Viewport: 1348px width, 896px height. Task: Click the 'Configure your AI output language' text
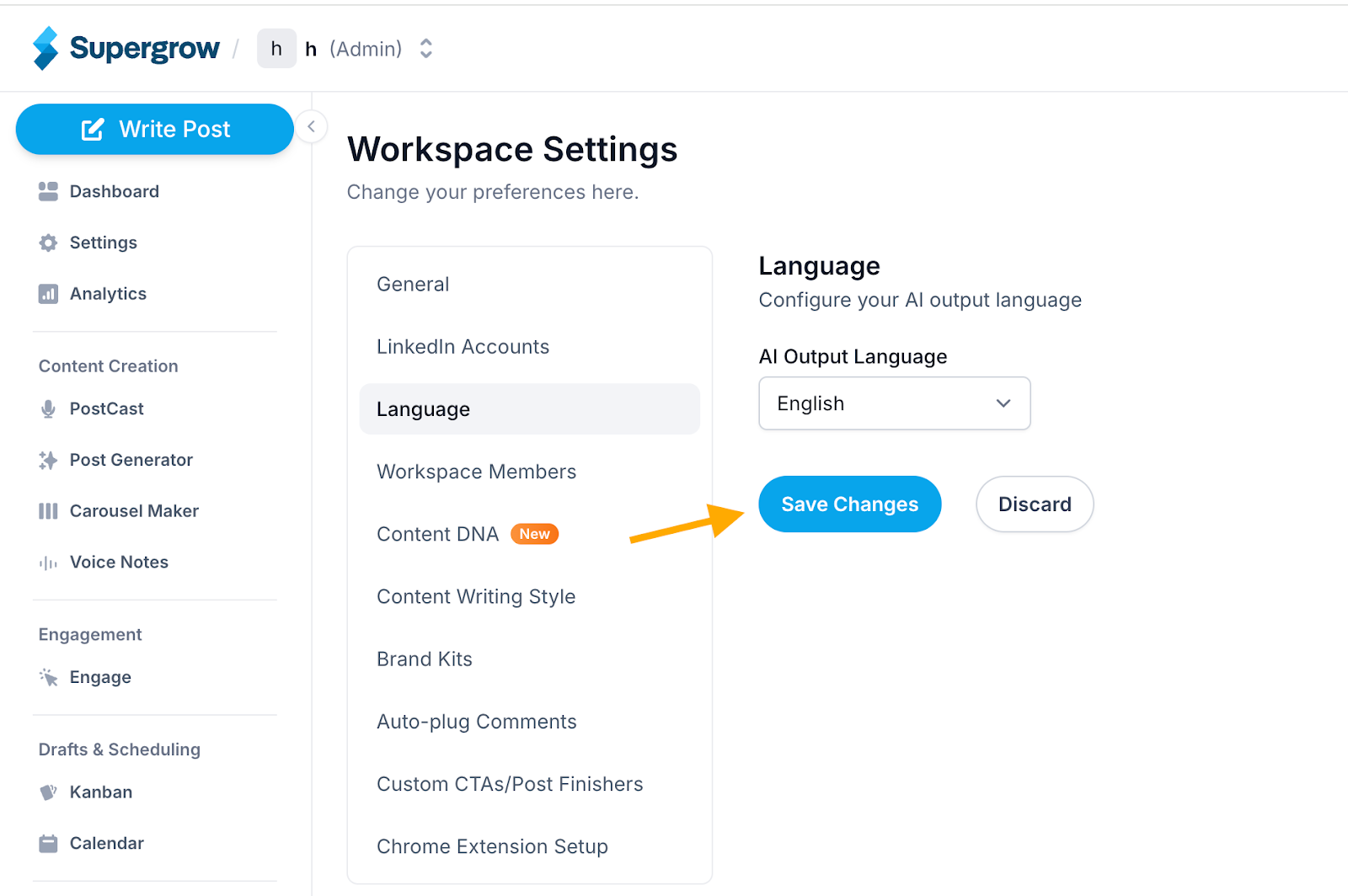920,300
